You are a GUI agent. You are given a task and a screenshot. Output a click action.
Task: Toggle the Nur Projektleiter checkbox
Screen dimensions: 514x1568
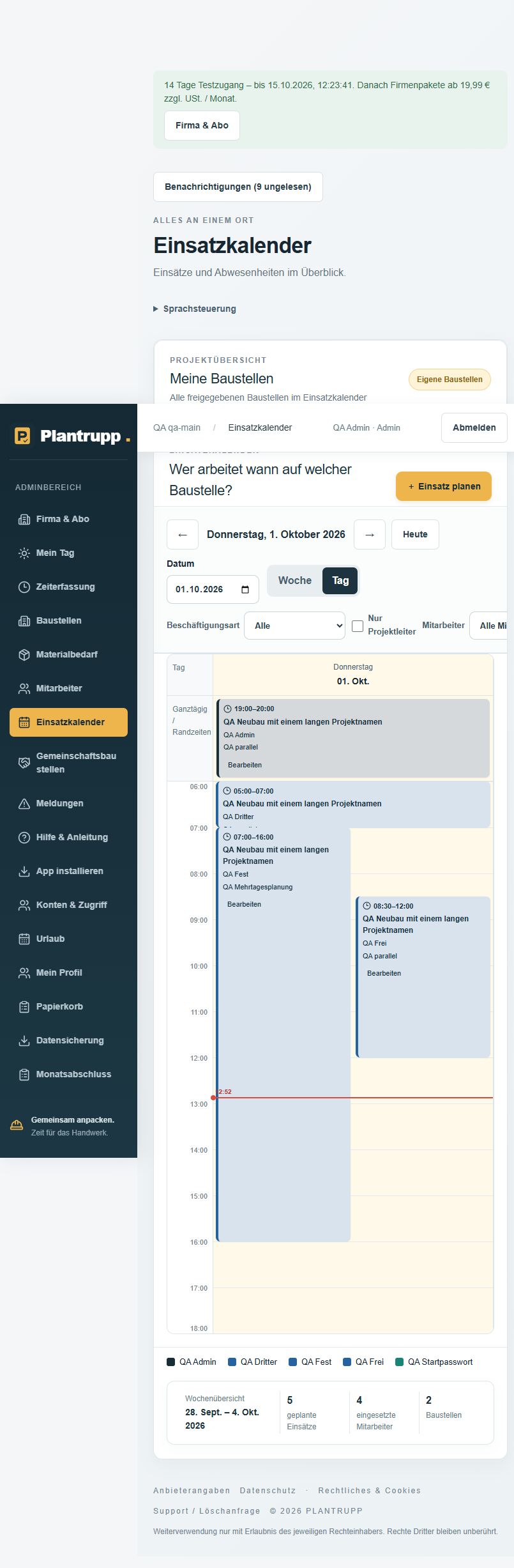358,626
